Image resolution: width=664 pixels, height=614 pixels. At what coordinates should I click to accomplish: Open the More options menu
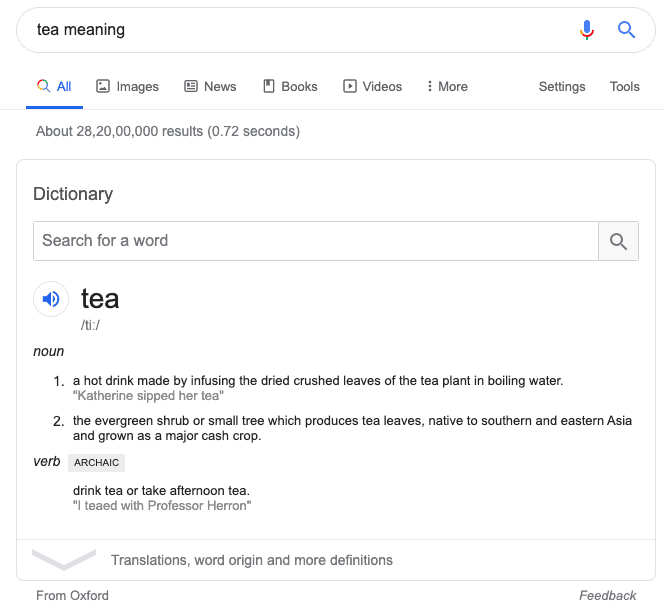point(447,86)
